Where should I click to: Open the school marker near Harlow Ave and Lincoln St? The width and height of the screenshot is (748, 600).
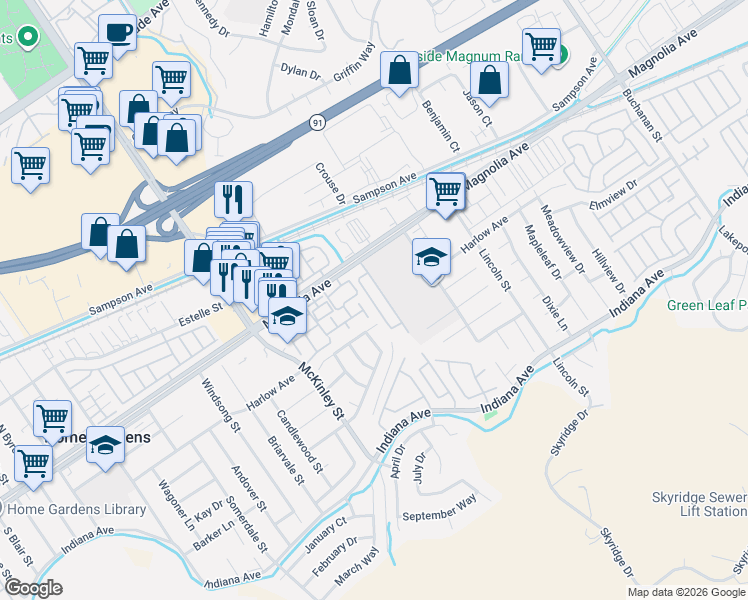[431, 259]
